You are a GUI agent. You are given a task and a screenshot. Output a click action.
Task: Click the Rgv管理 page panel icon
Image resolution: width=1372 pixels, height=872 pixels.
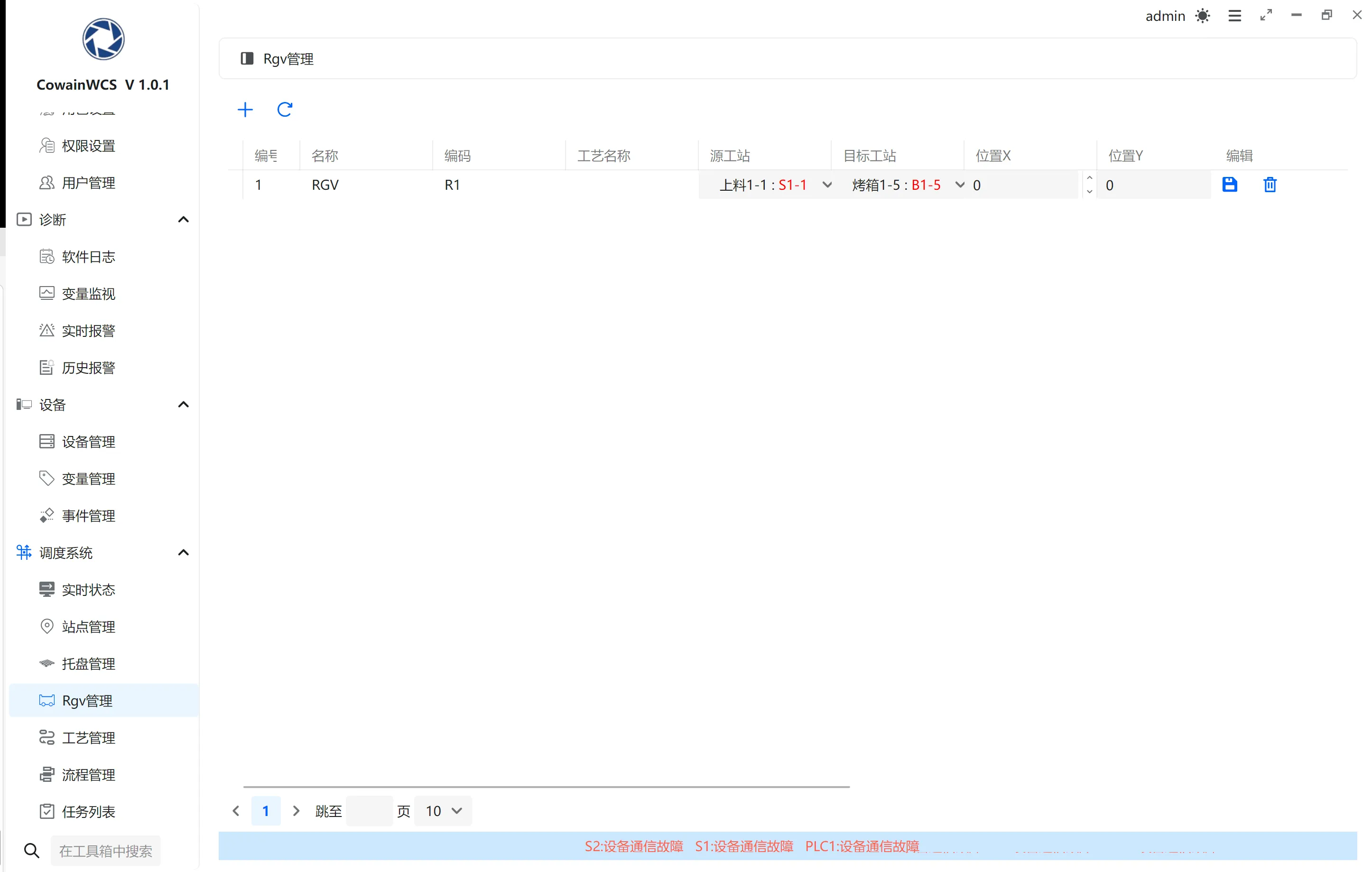[247, 59]
